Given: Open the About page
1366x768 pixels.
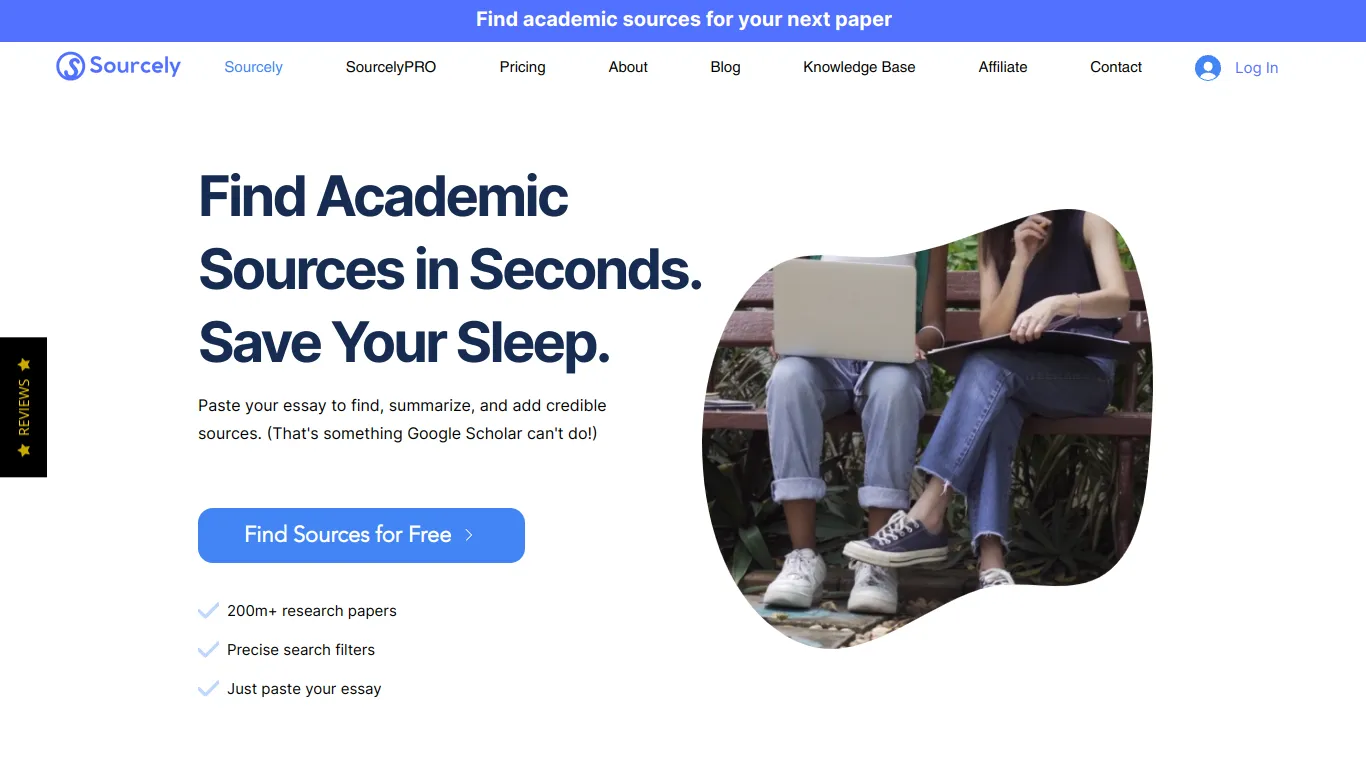Looking at the screenshot, I should 628,67.
